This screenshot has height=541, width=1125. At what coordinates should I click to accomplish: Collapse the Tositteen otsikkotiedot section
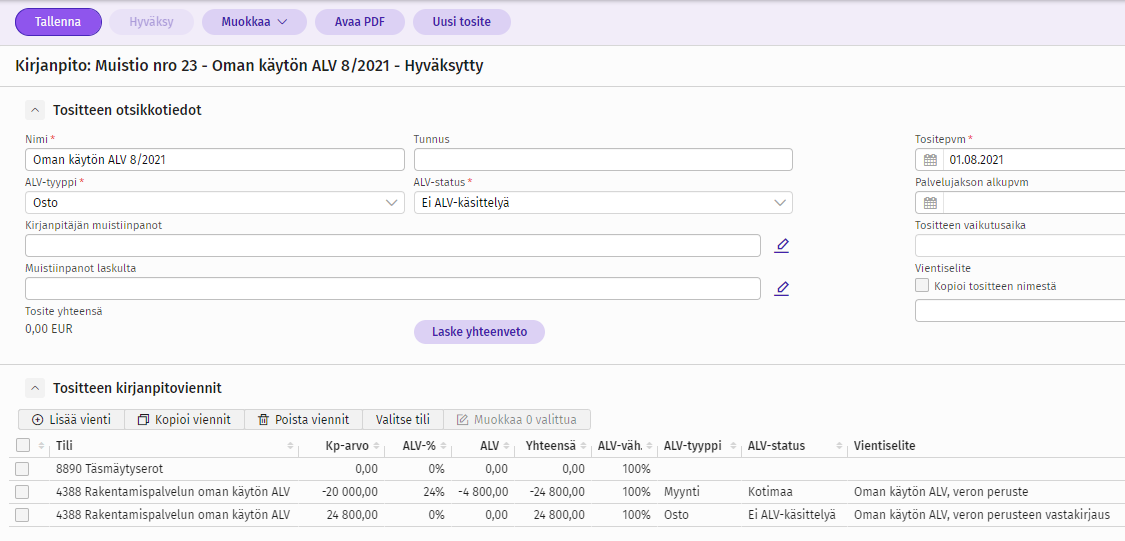(35, 110)
